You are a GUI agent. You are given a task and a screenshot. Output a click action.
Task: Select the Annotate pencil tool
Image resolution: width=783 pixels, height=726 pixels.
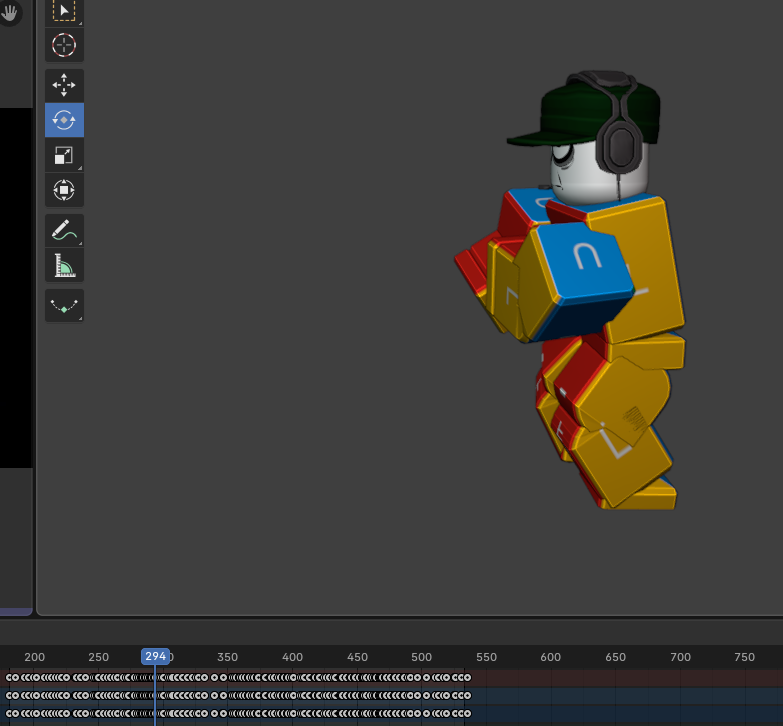click(64, 230)
